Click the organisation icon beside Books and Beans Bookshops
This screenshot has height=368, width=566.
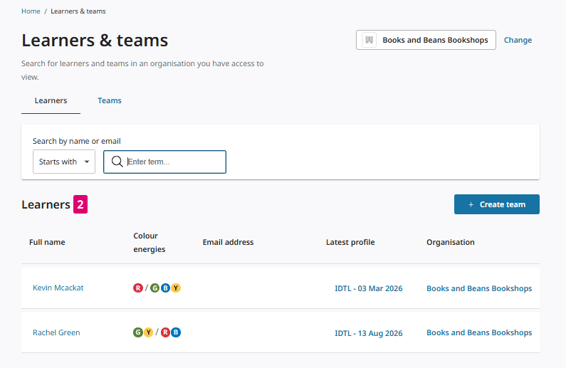[x=369, y=40]
